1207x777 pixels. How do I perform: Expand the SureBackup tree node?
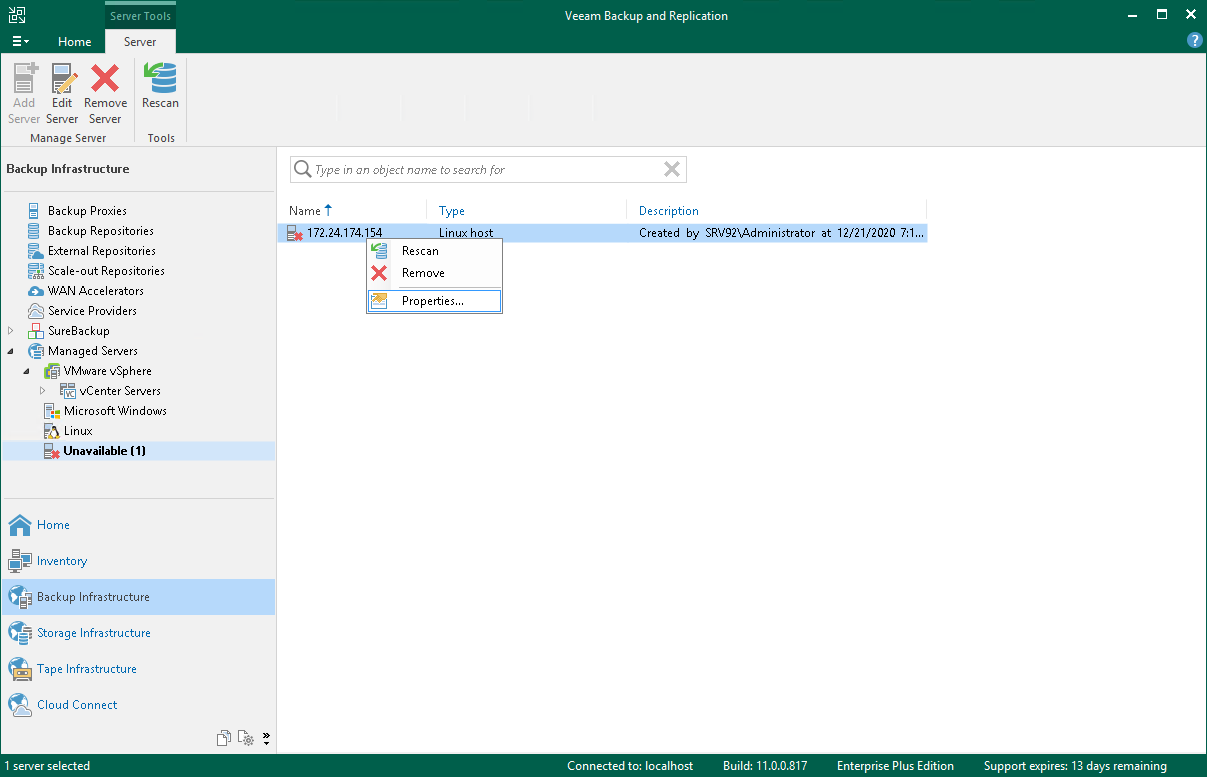coord(11,331)
